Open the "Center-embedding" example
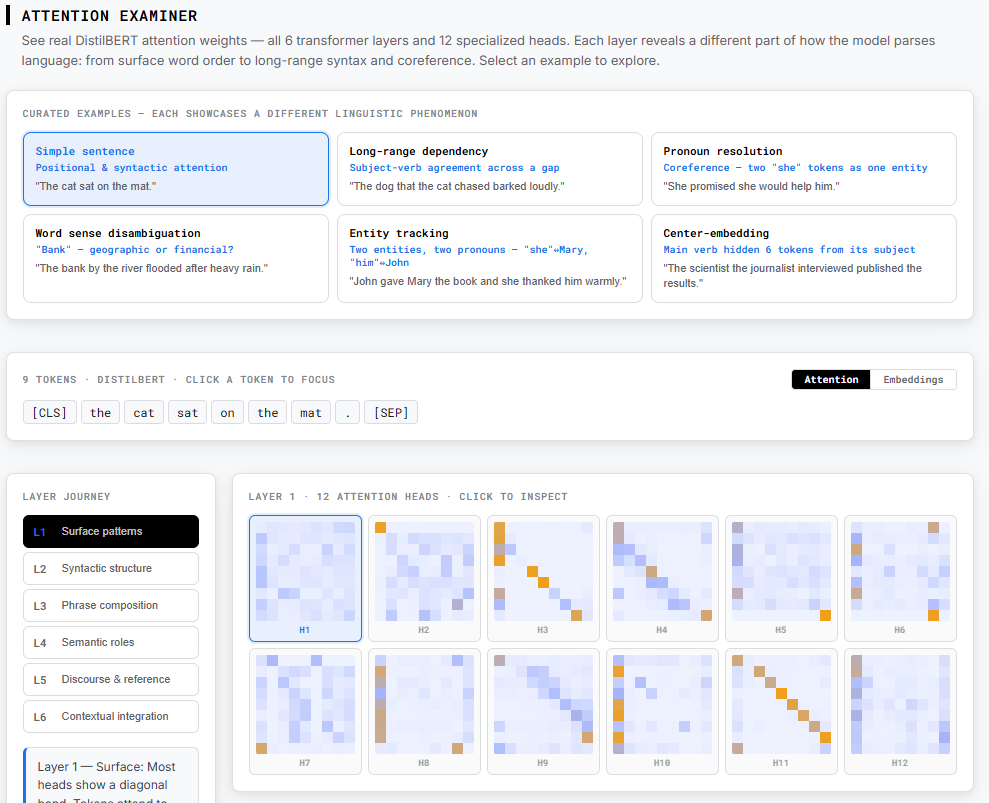This screenshot has height=803, width=989. point(803,258)
